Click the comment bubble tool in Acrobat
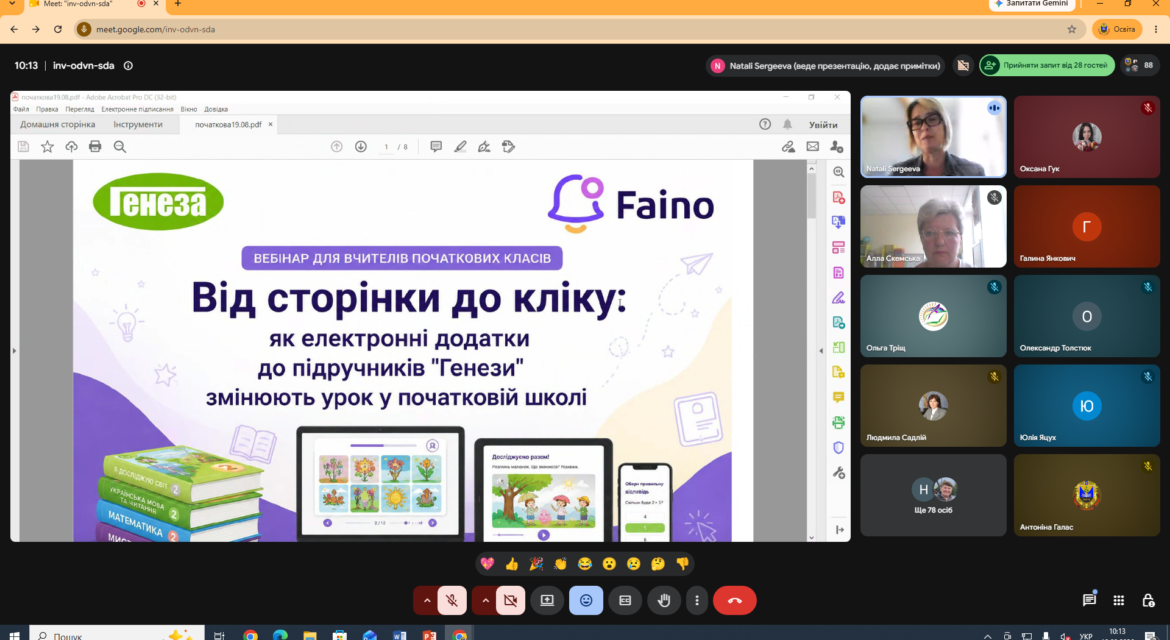 click(x=436, y=147)
